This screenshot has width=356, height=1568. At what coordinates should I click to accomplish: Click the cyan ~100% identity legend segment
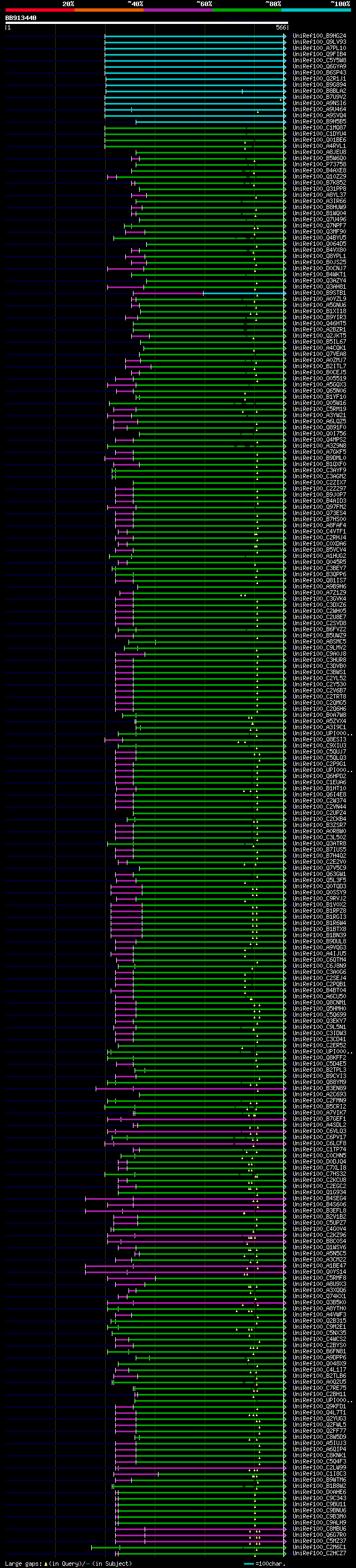tap(316, 10)
